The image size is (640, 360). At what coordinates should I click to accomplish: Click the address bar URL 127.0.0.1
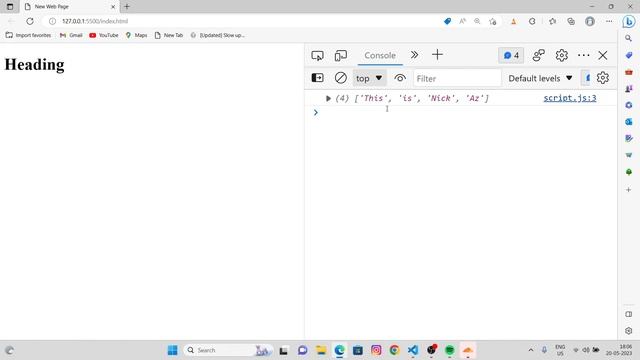95,21
